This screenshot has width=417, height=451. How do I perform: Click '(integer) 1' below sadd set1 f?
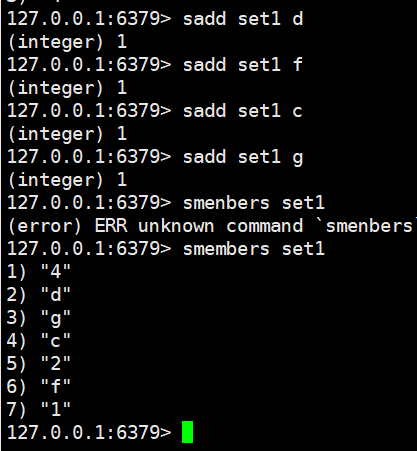pyautogui.click(x=67, y=88)
